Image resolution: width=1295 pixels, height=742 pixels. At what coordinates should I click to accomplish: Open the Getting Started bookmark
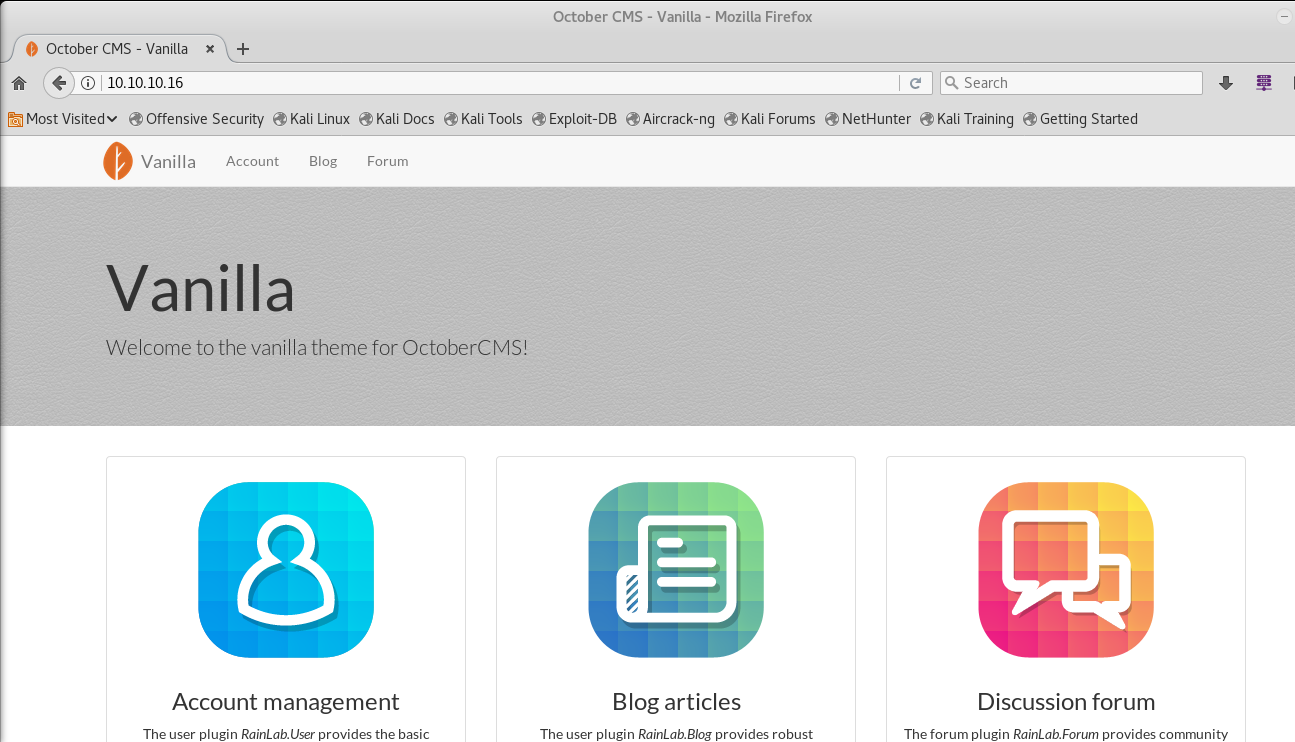(x=1080, y=119)
